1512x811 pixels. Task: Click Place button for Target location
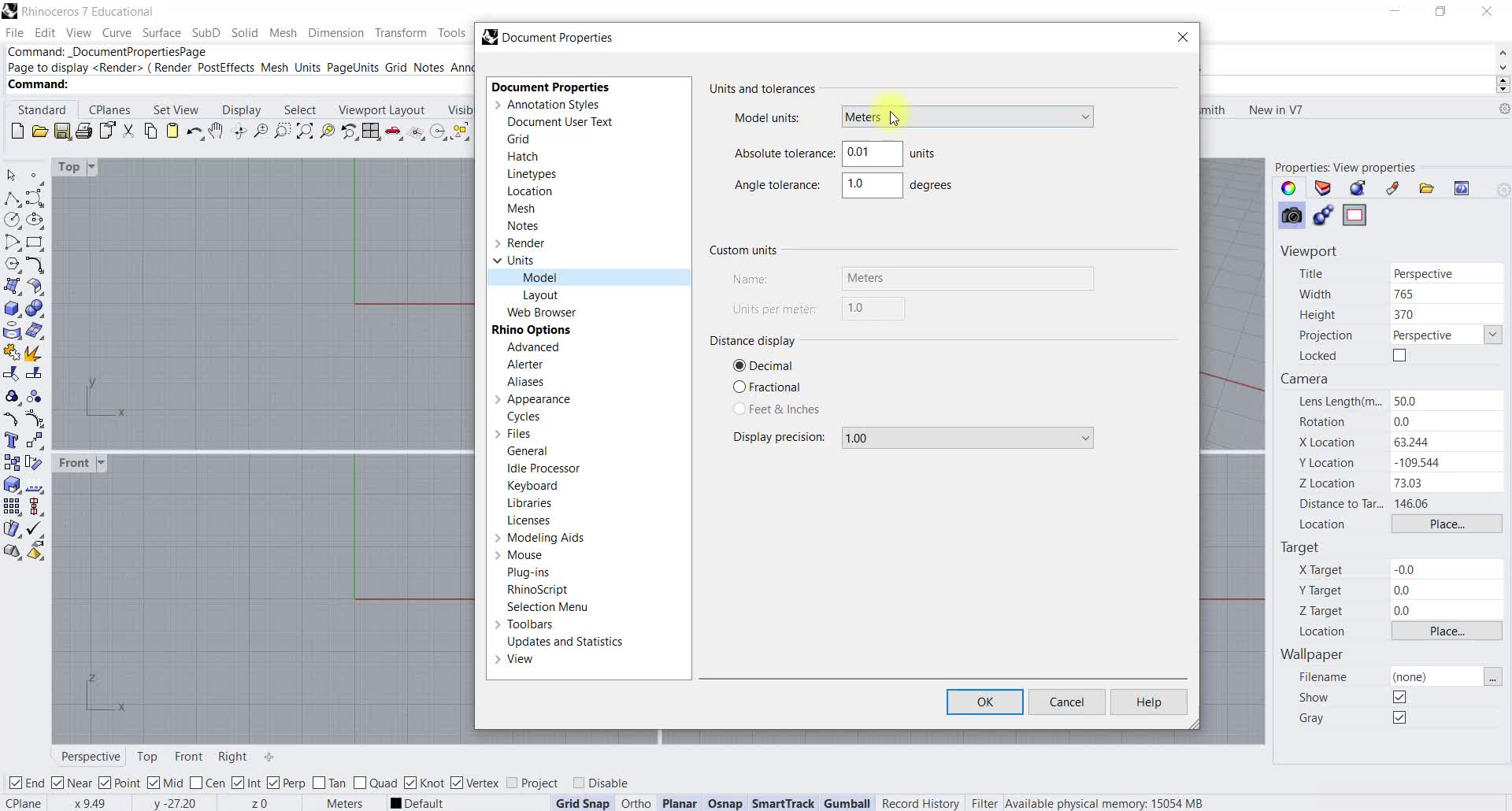tap(1447, 631)
